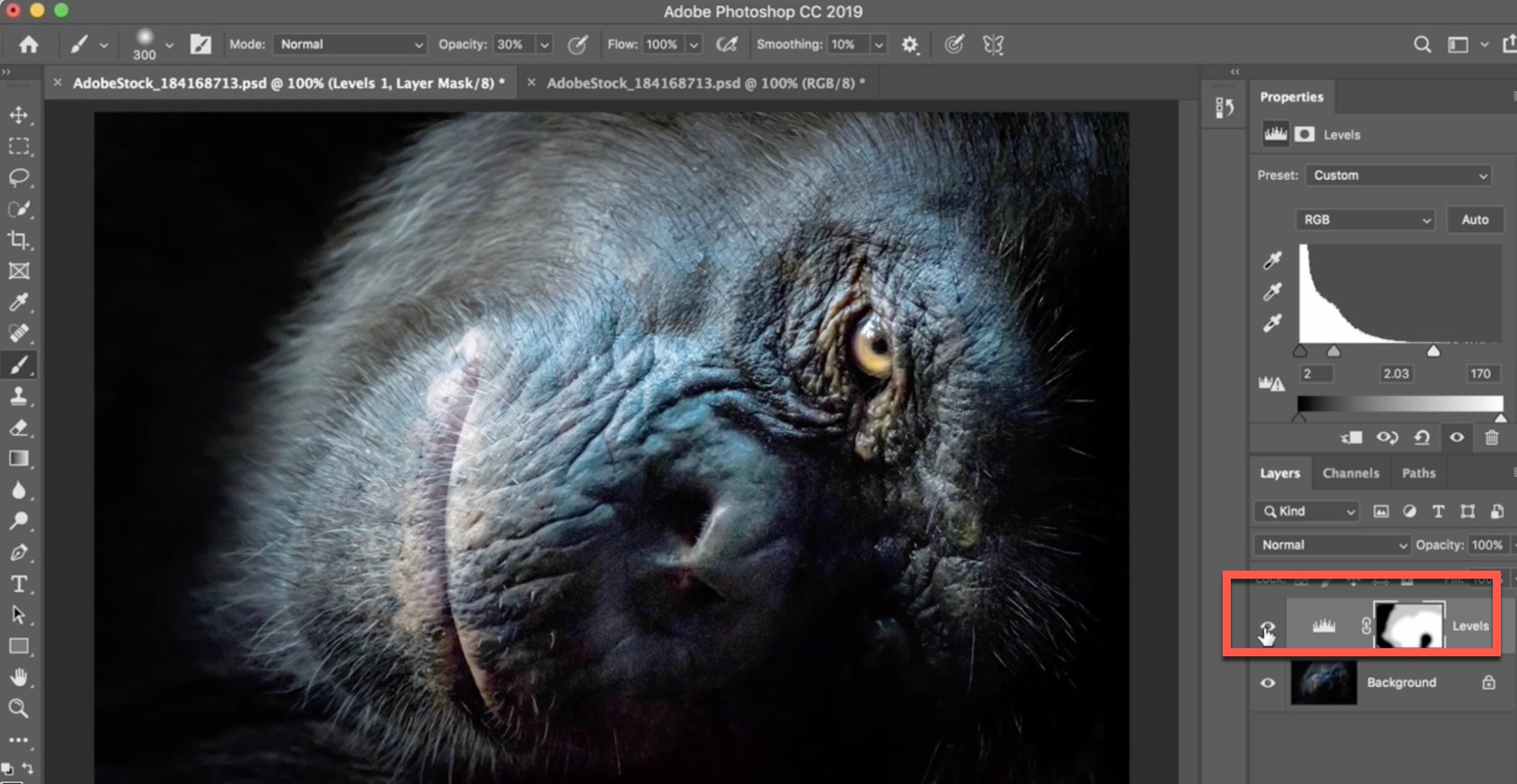Toggle pressure for opacity button
This screenshot has width=1517, height=784.
click(577, 44)
